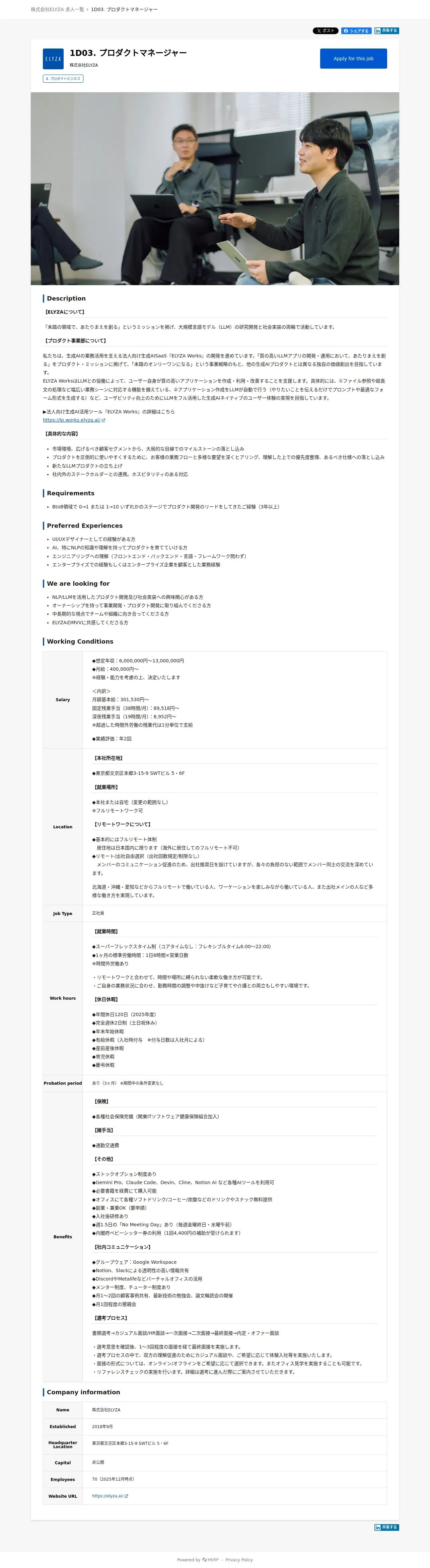
Task: Click the Benefits row label
Action: tap(63, 1237)
